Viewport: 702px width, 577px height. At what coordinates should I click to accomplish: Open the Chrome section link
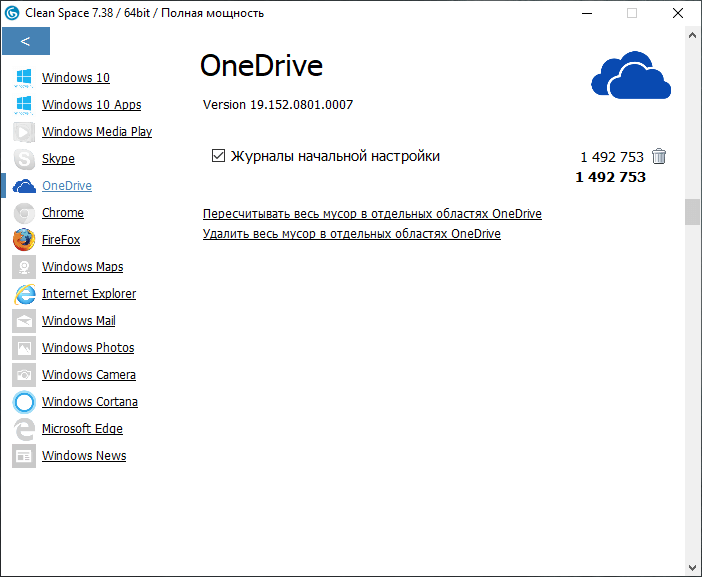pos(63,213)
